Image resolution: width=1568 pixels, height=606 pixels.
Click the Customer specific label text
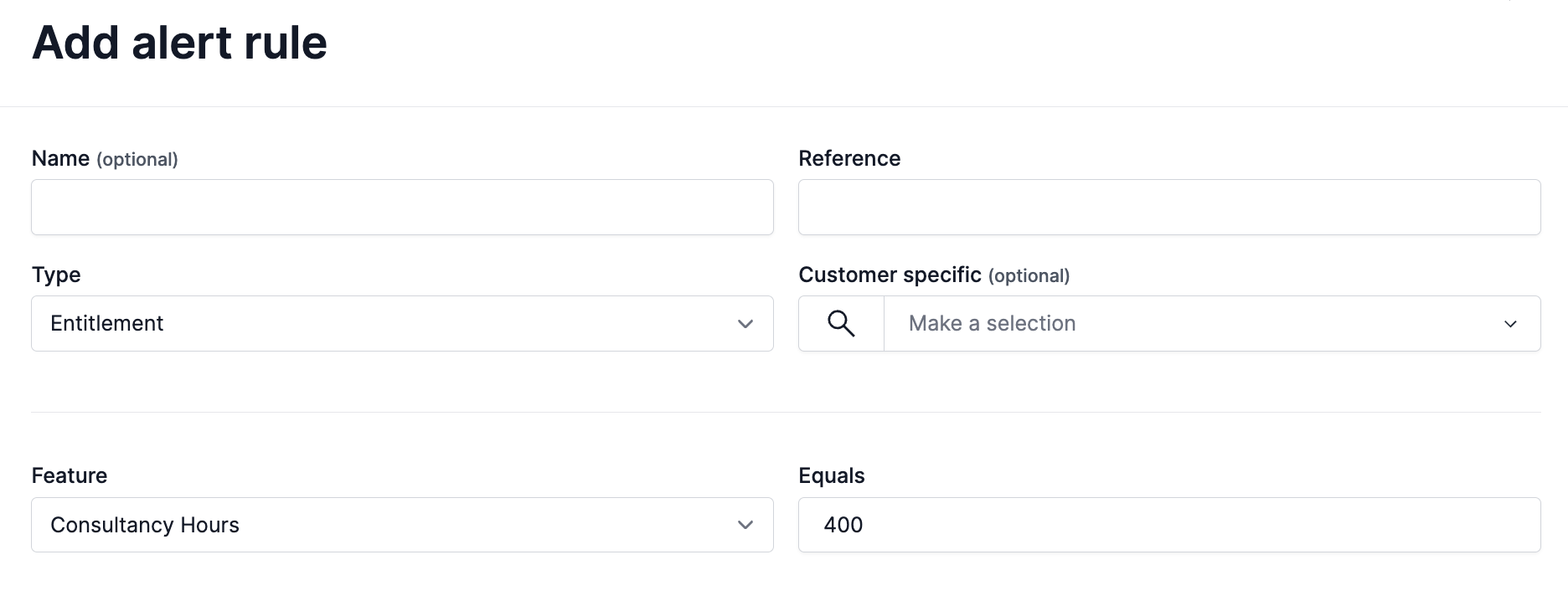click(x=890, y=275)
